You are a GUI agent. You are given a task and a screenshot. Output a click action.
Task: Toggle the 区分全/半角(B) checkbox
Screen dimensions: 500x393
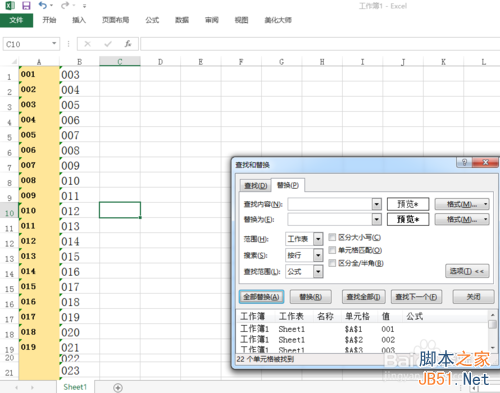(332, 263)
